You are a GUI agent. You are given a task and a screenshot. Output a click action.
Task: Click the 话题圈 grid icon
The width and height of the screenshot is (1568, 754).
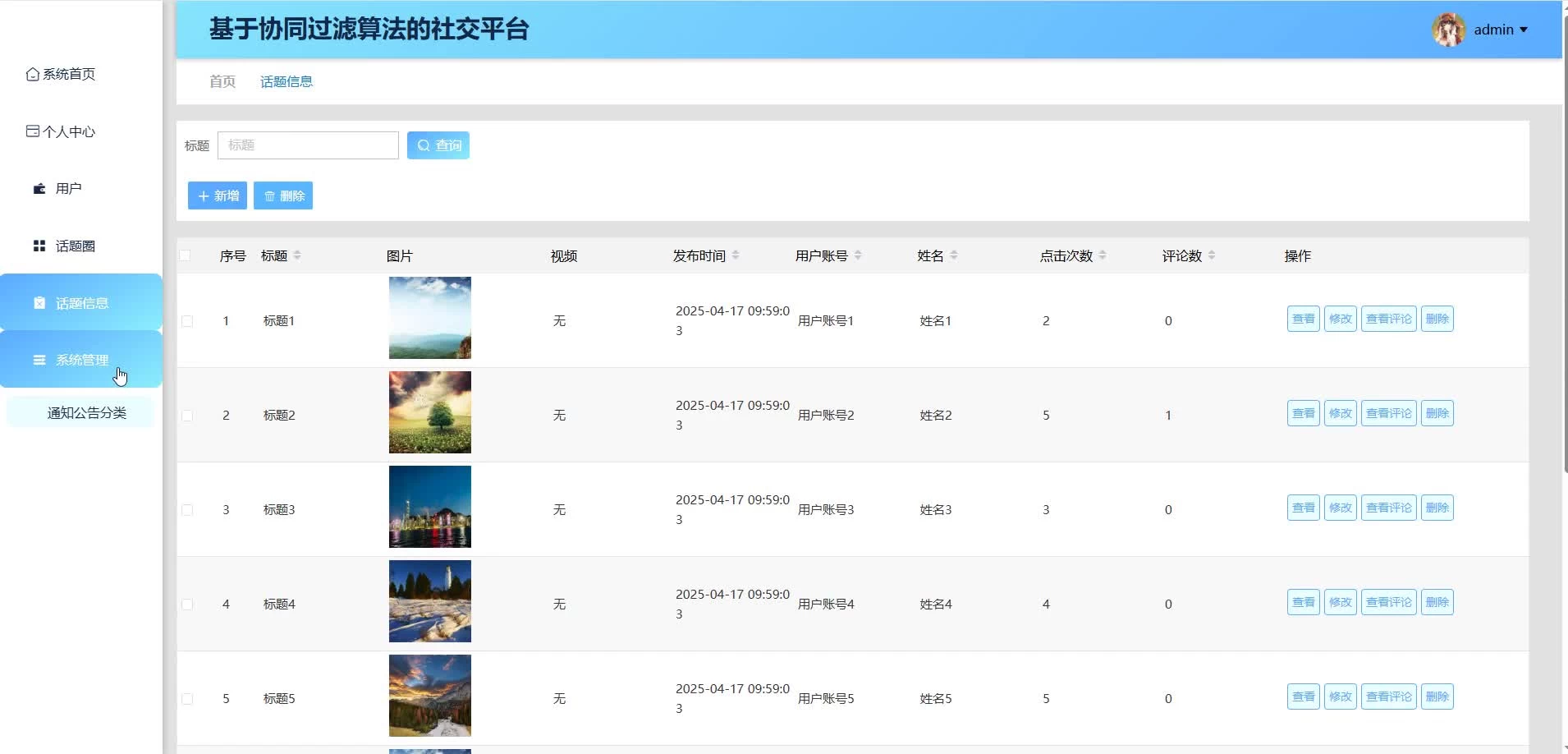39,246
